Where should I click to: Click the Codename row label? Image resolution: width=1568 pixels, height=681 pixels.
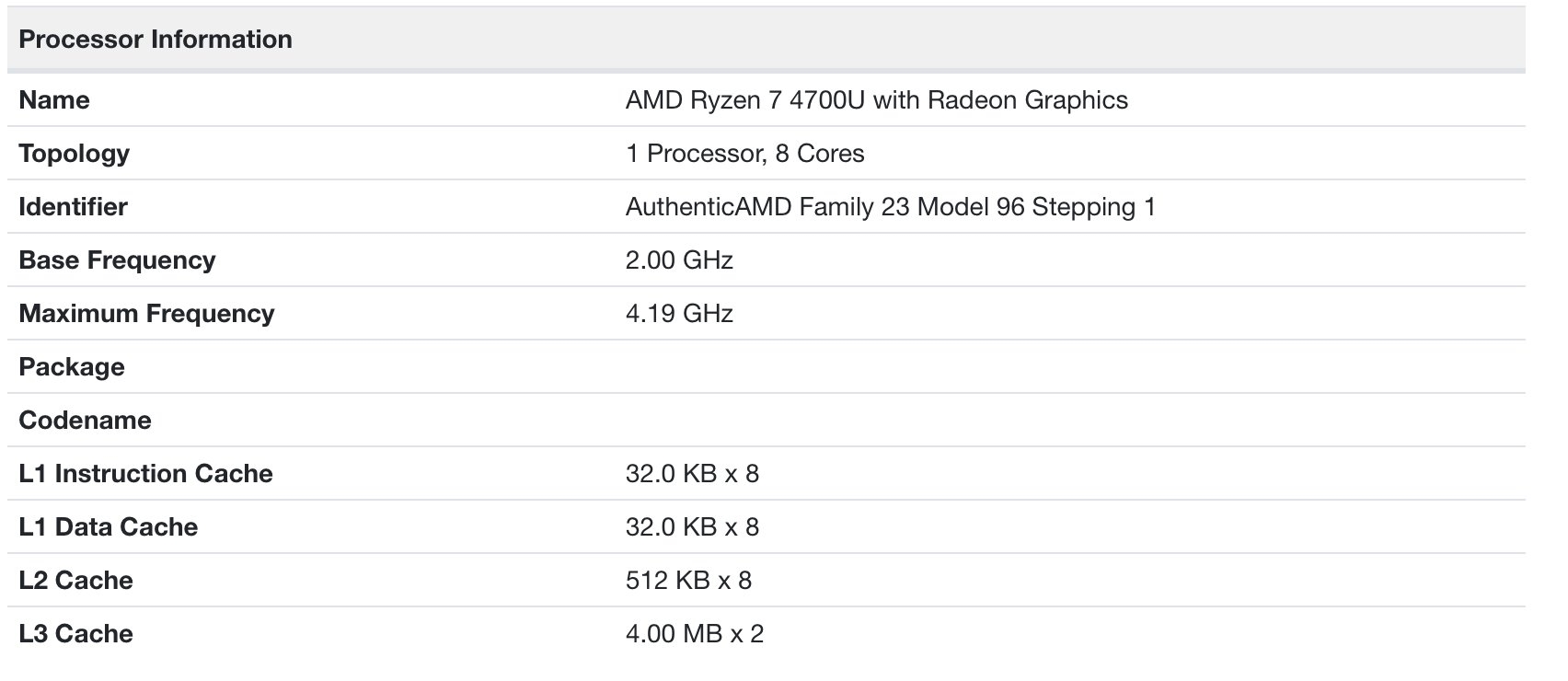click(x=85, y=421)
